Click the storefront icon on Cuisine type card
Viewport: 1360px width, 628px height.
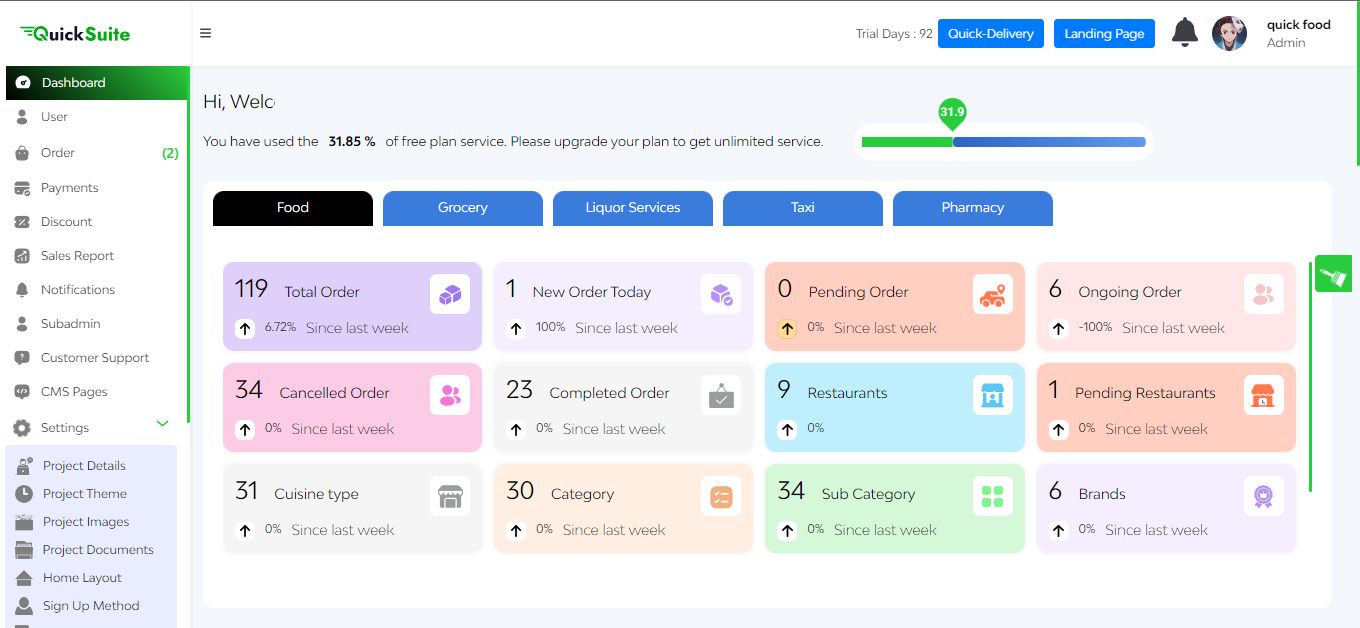[450, 495]
